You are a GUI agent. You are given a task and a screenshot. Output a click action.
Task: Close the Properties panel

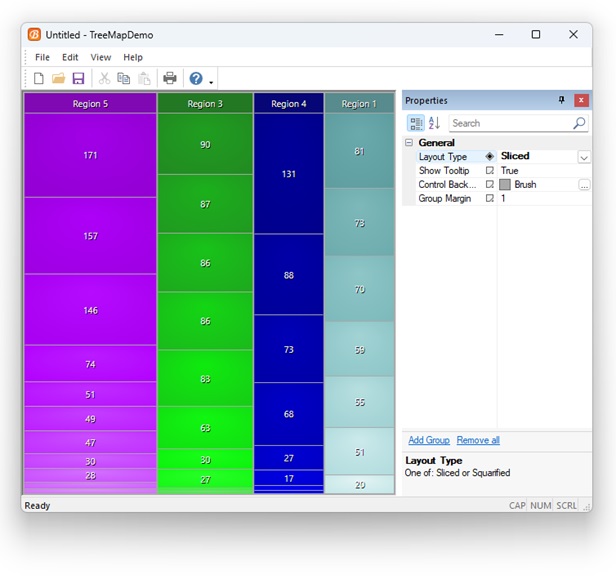pyautogui.click(x=581, y=101)
